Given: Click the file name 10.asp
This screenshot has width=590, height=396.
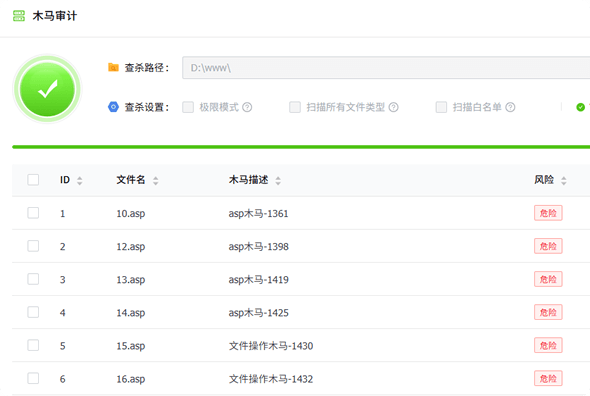Looking at the screenshot, I should (131, 214).
